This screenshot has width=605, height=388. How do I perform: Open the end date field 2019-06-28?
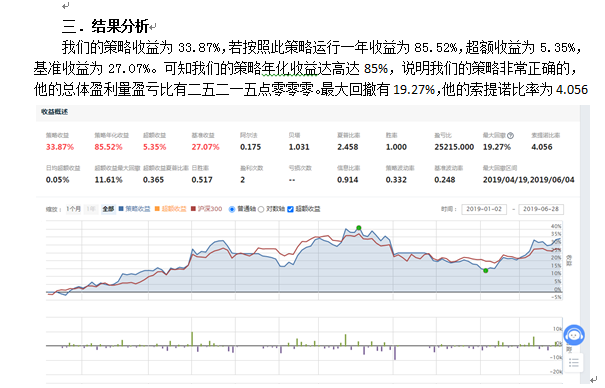tap(541, 209)
